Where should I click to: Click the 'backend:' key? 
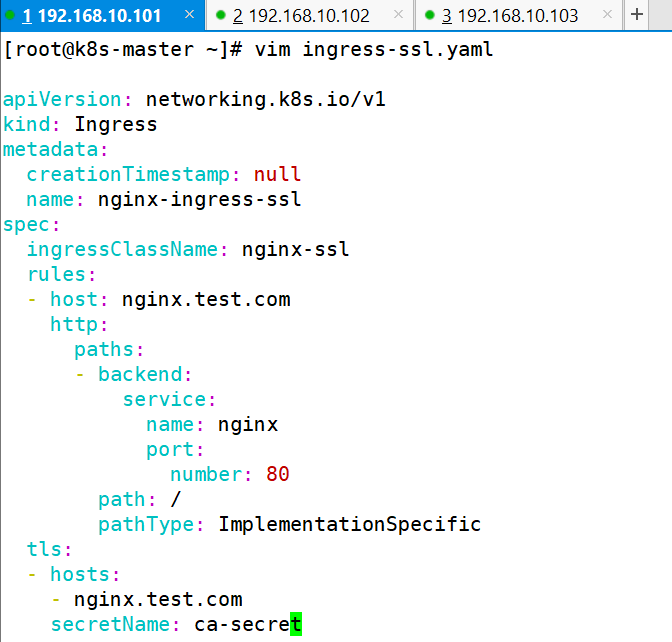[145, 374]
